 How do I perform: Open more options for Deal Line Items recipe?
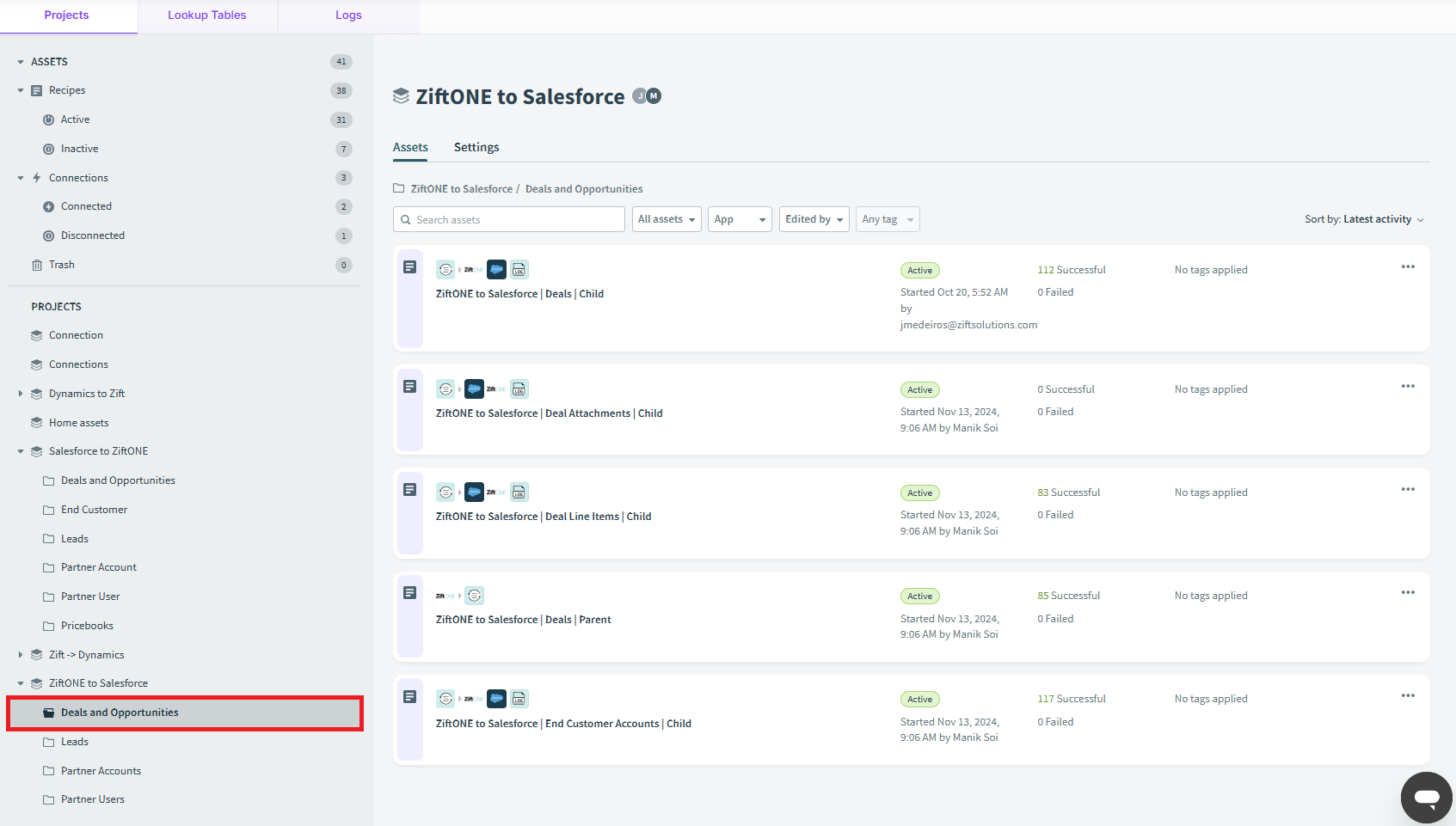coord(1408,489)
